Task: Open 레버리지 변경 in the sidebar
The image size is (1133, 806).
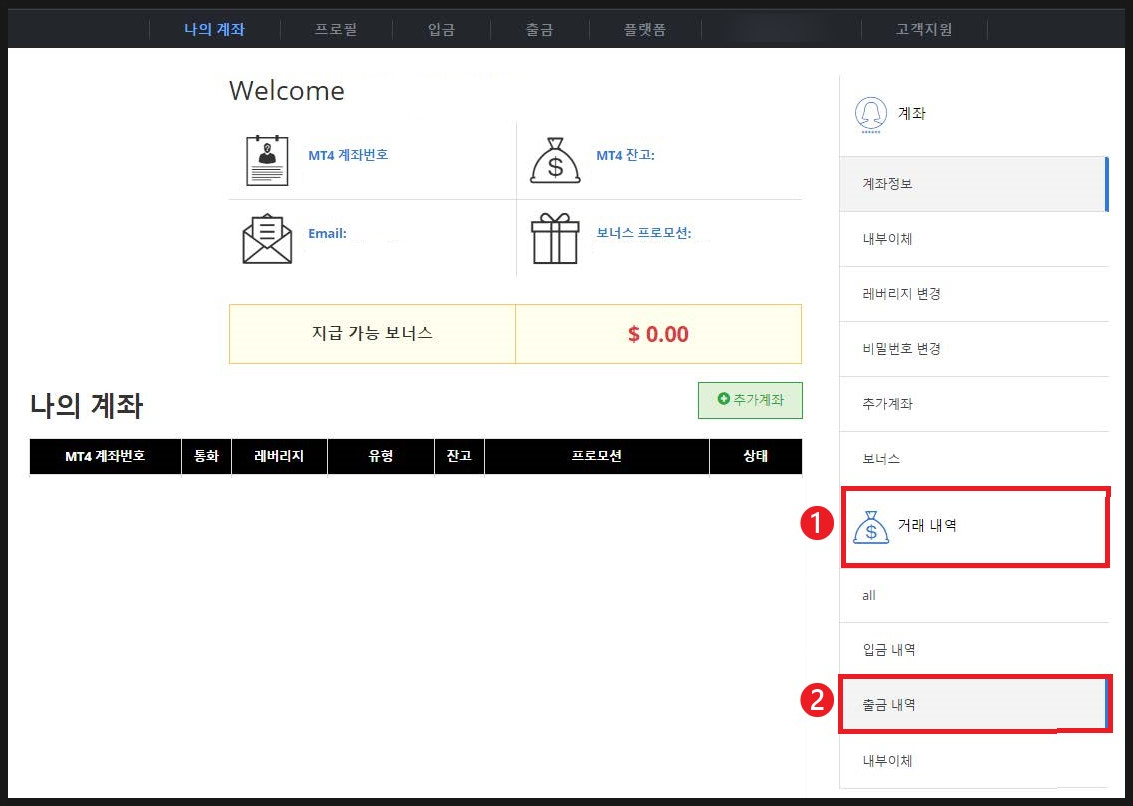Action: (x=973, y=294)
